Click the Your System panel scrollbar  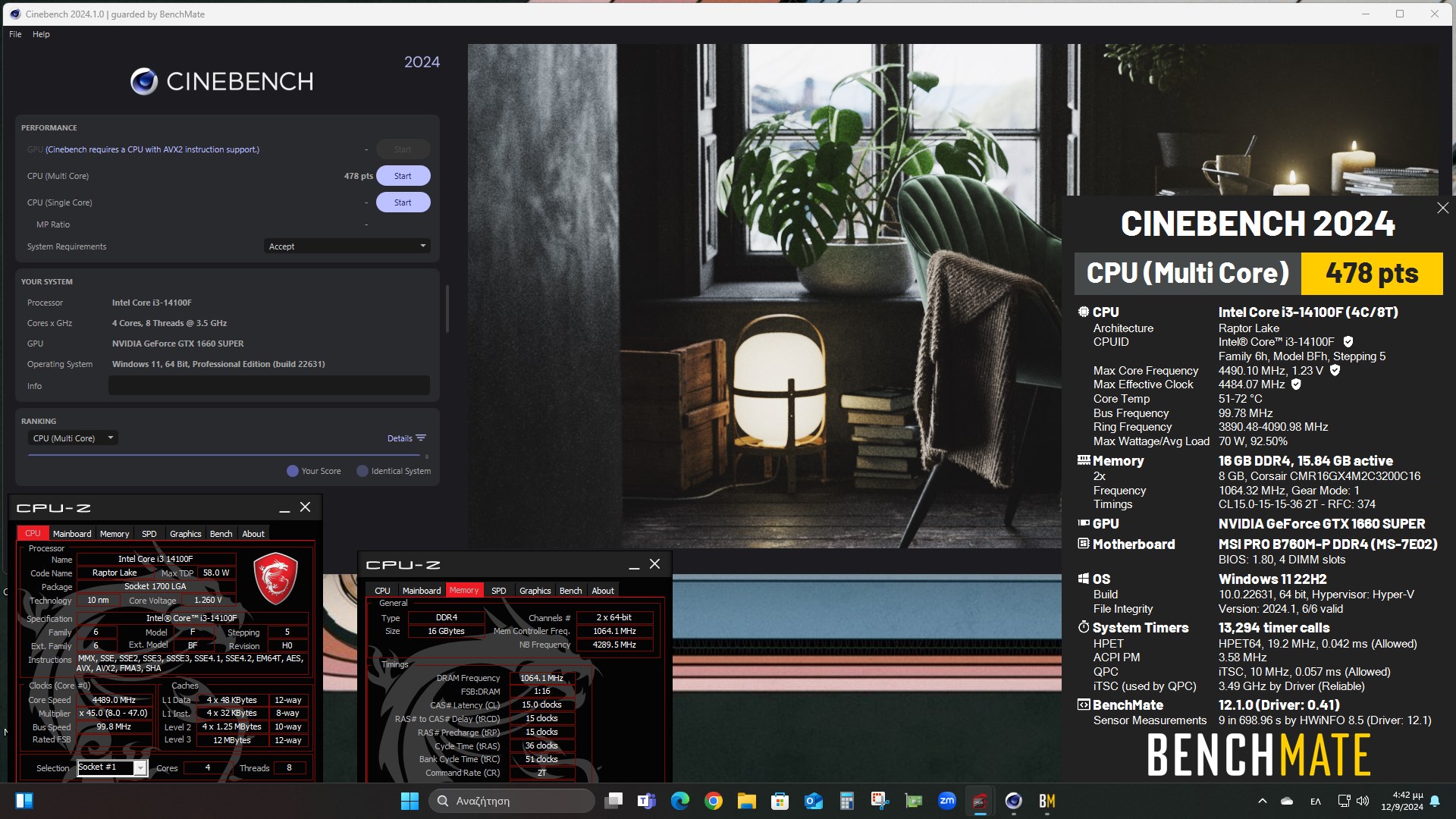pyautogui.click(x=447, y=309)
